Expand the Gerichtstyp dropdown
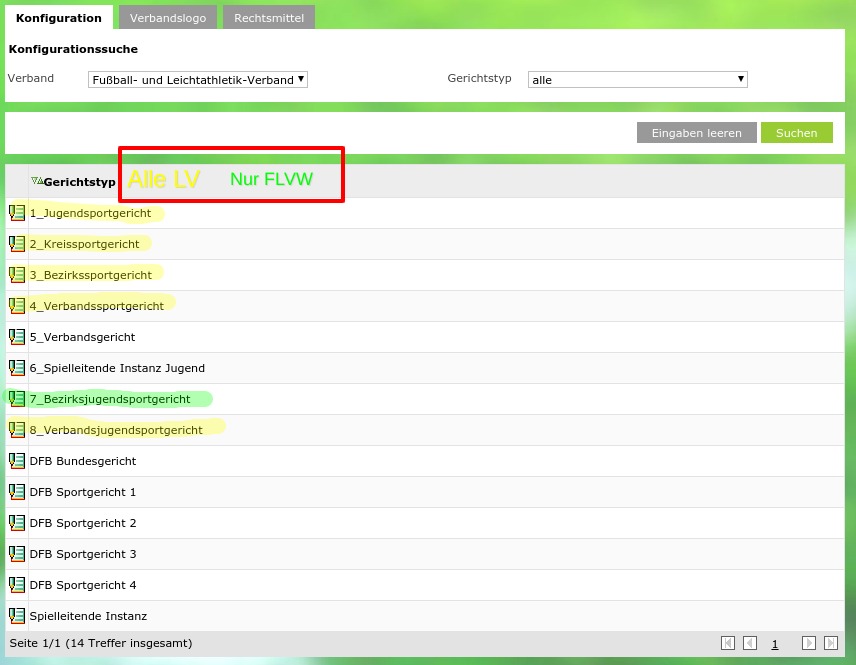This screenshot has width=856, height=665. (637, 80)
